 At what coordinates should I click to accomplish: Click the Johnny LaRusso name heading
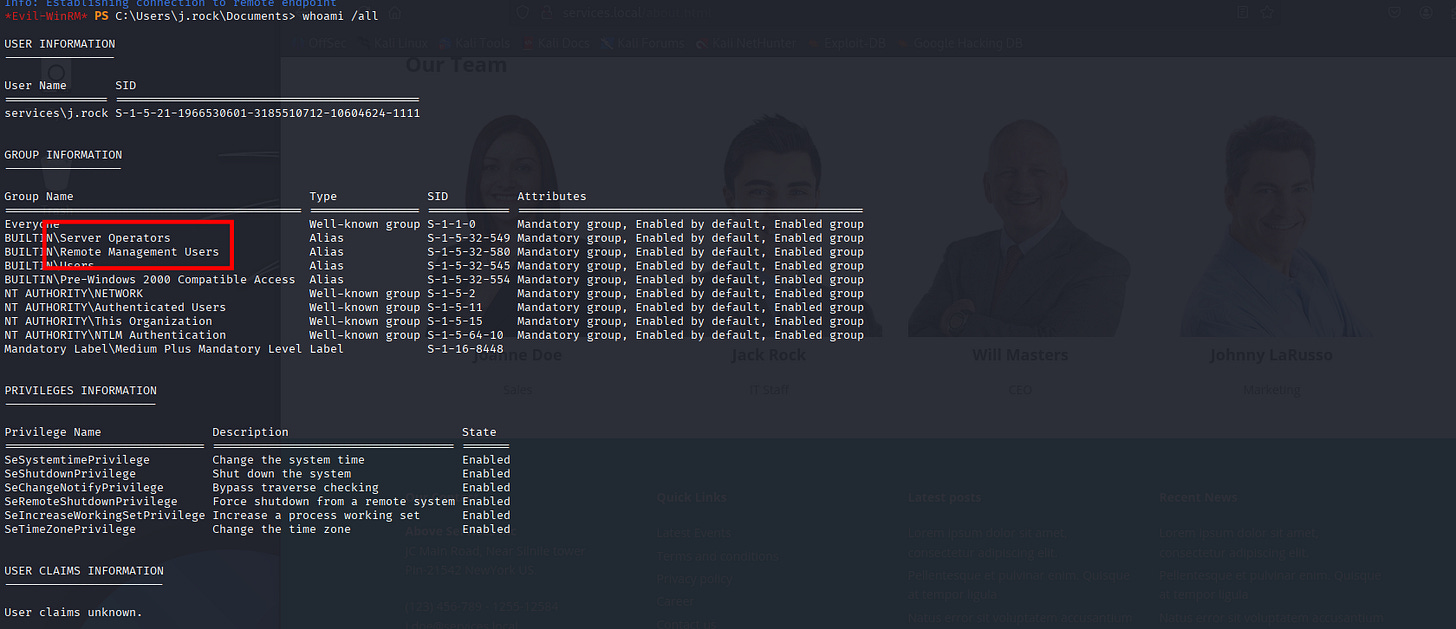point(1271,355)
